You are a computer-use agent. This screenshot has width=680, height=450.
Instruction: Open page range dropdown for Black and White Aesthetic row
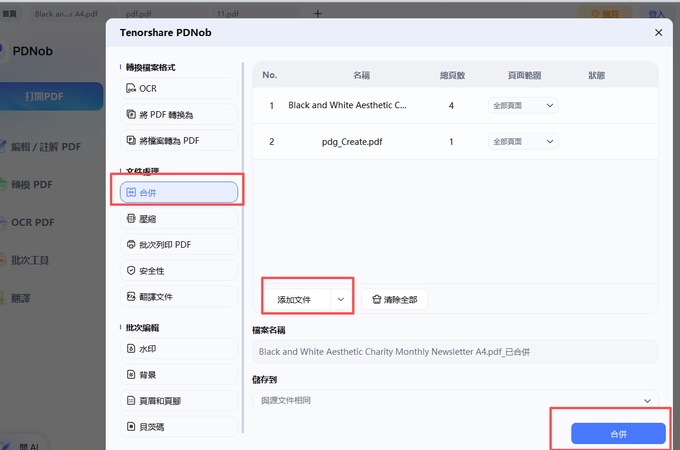pyautogui.click(x=523, y=105)
